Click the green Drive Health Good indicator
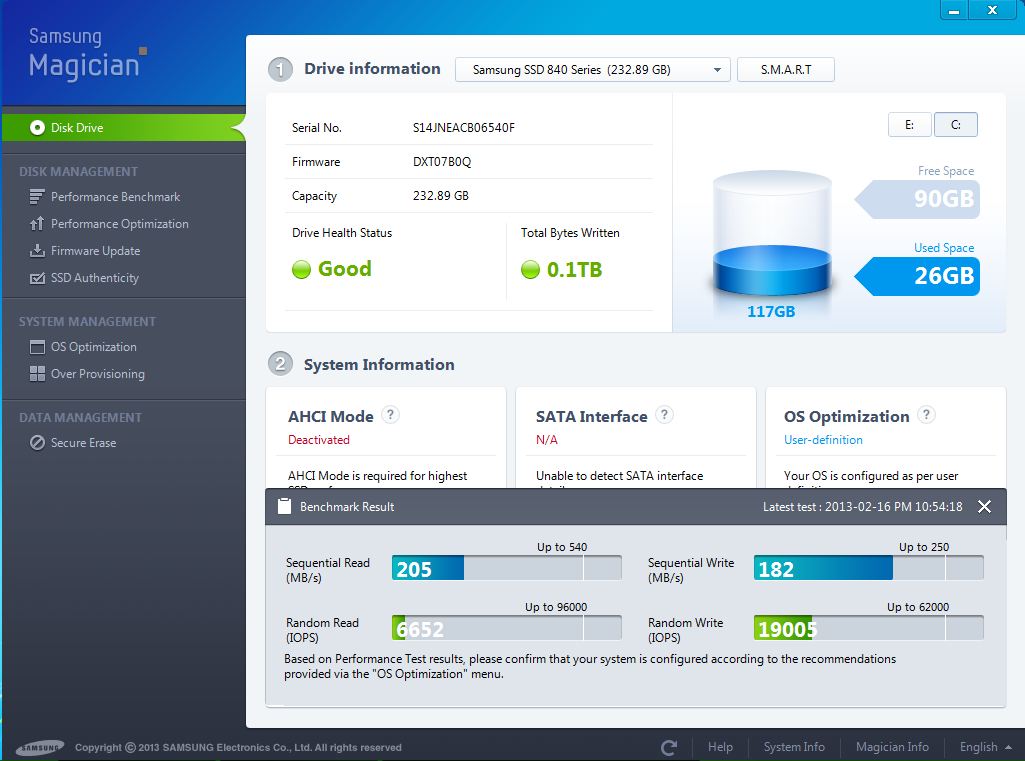Viewport: 1025px width, 761px height. click(x=301, y=269)
